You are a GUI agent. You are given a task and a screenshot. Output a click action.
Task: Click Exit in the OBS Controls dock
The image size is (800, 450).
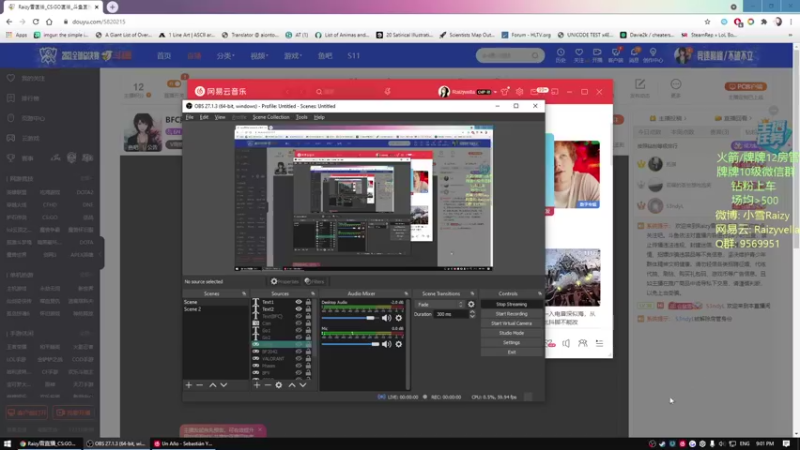(511, 352)
